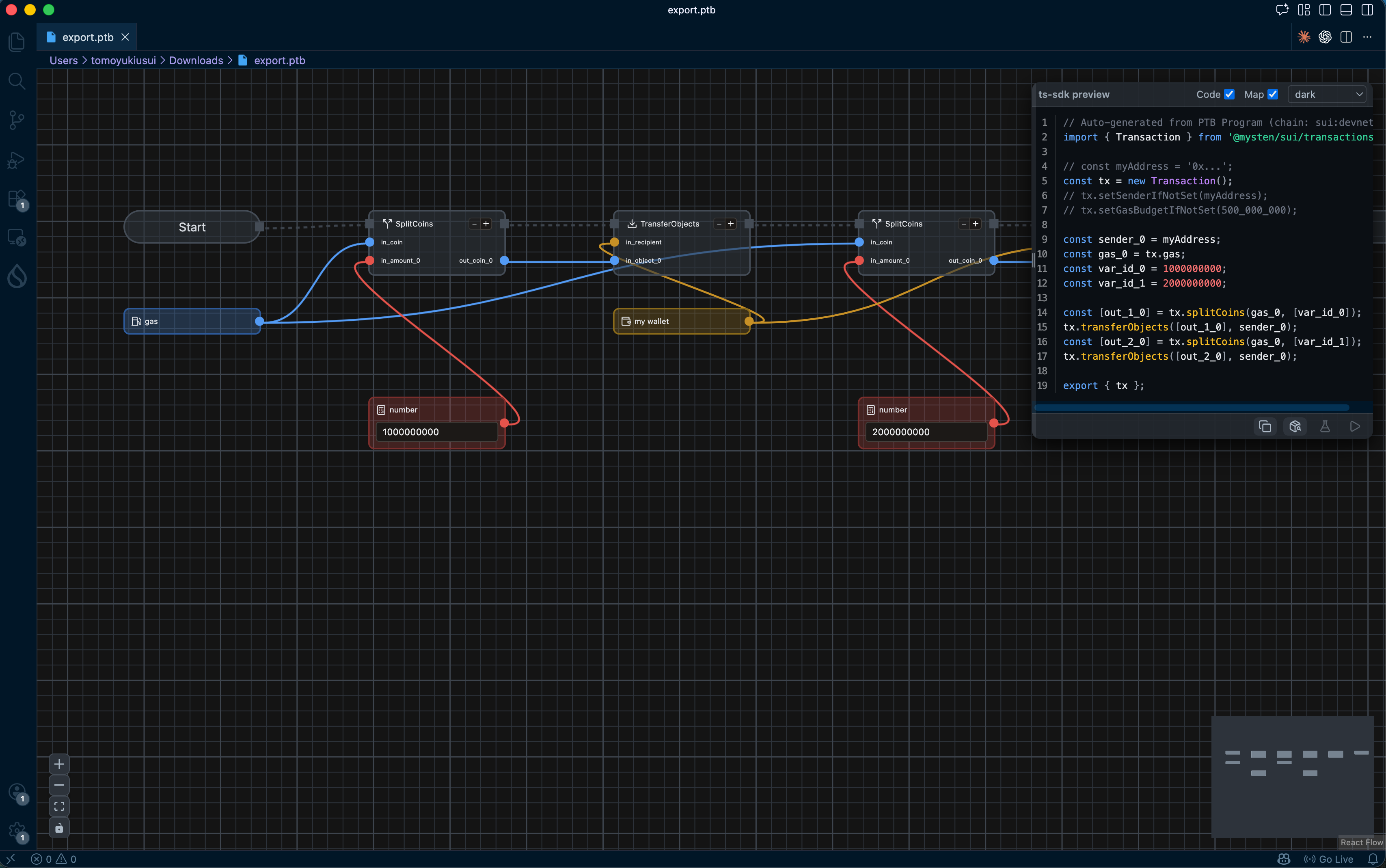The width and height of the screenshot is (1386, 868).
Task: Remove an input with TransferObjects minus button
Action: [x=719, y=224]
